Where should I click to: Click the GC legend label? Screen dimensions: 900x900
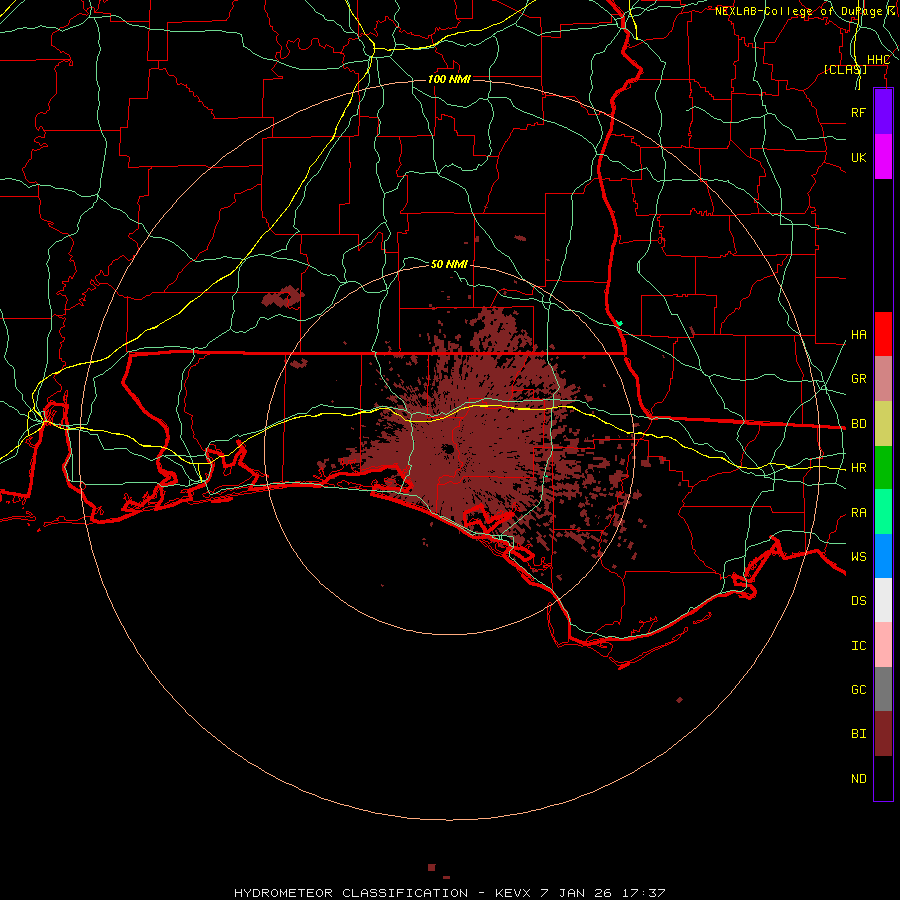point(858,690)
